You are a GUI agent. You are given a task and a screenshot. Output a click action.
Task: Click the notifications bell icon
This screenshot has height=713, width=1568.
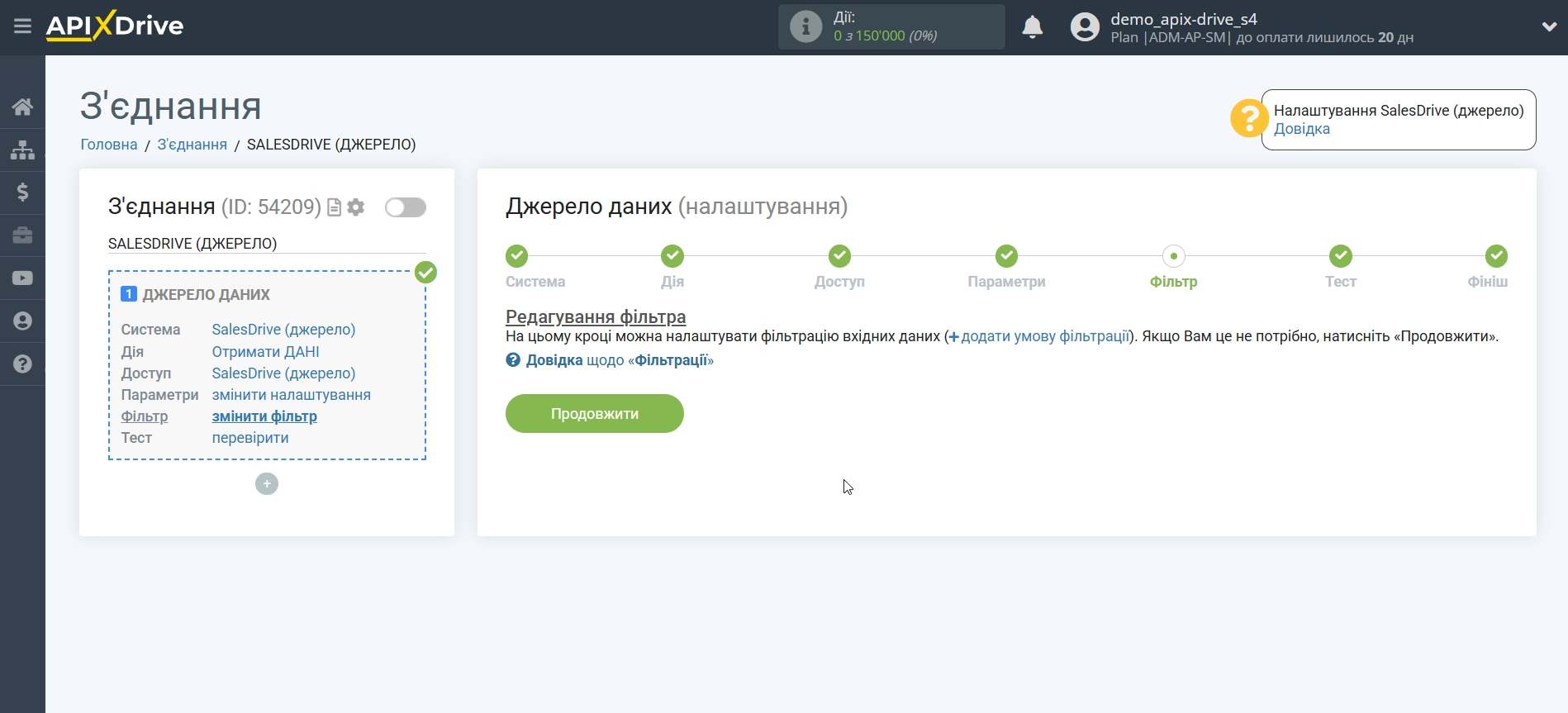pos(1032,27)
